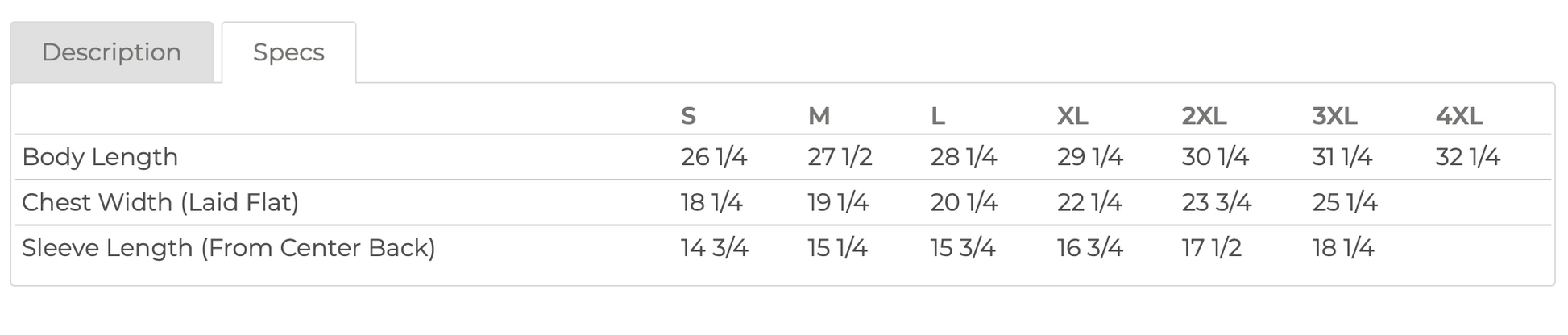Screen dimensions: 1568x335
Task: Switch to the Description tab
Action: point(112,52)
